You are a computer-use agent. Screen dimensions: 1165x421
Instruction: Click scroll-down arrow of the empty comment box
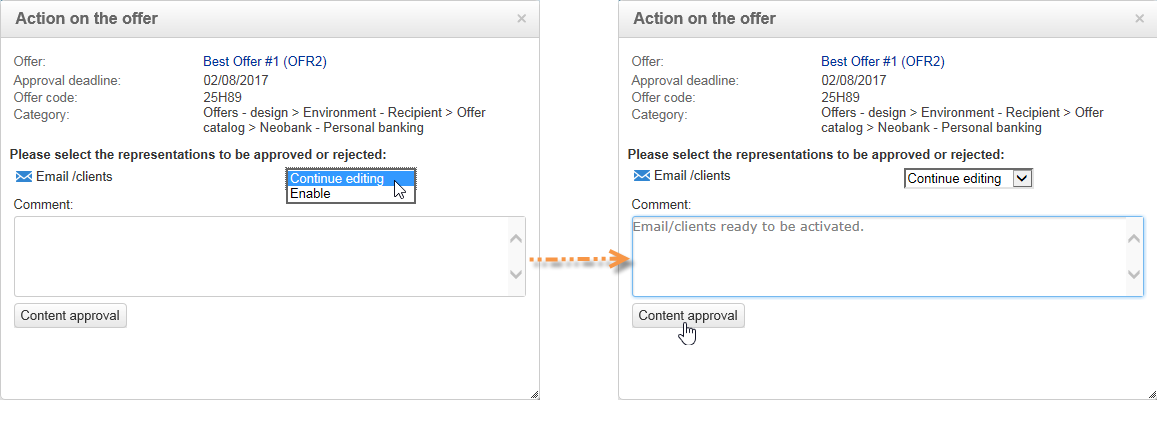pyautogui.click(x=516, y=275)
